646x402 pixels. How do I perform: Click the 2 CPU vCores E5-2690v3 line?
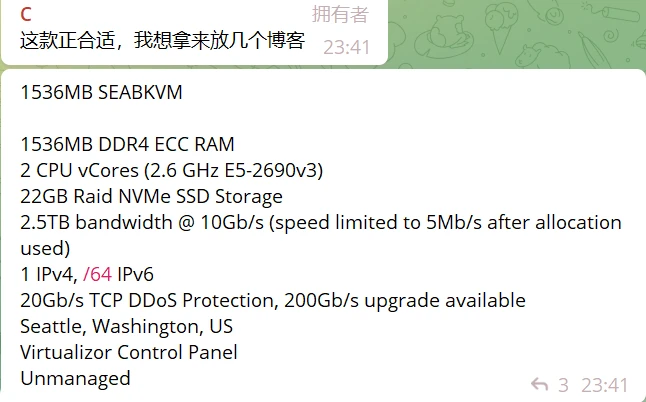(x=172, y=171)
